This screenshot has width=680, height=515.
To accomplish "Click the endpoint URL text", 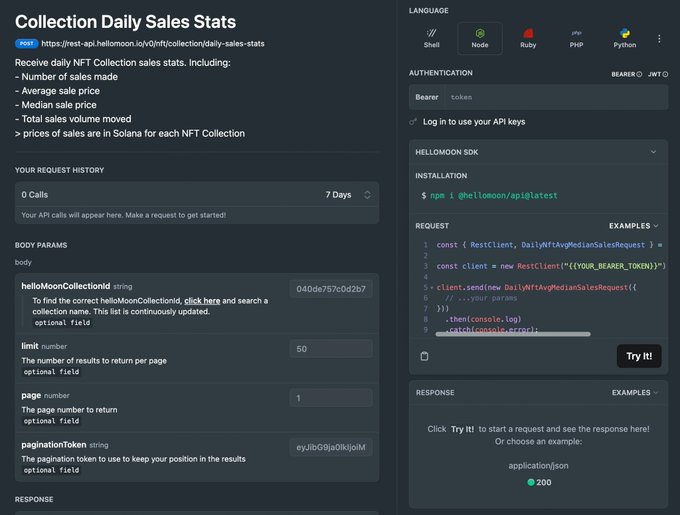I will click(x=153, y=43).
